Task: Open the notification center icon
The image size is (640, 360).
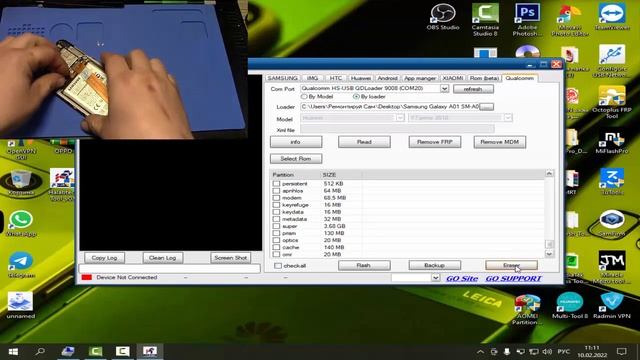Action: [x=622, y=351]
